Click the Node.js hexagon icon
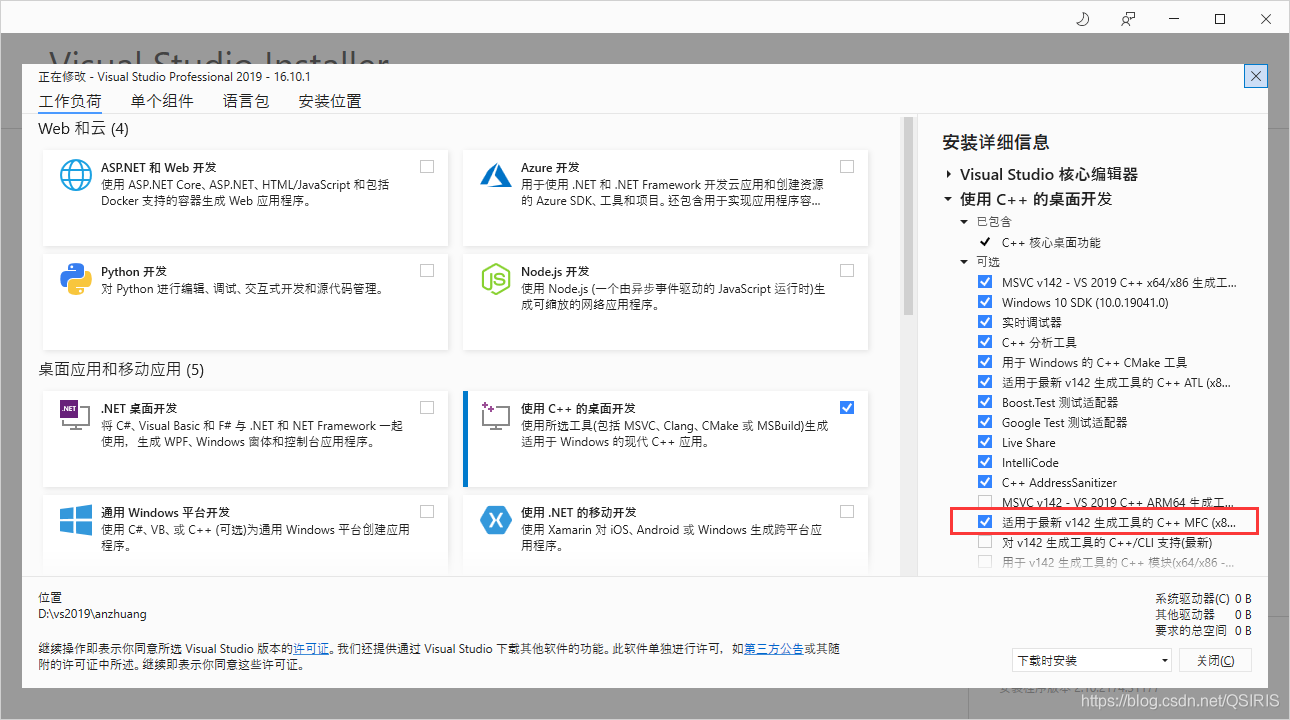 (496, 279)
